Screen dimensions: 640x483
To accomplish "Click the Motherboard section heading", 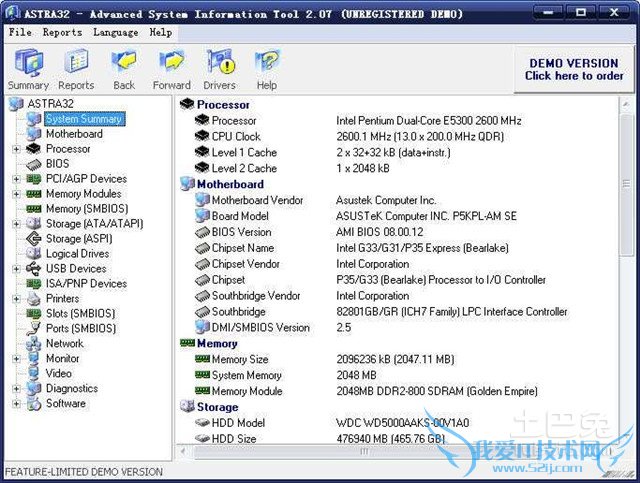I will [230, 184].
